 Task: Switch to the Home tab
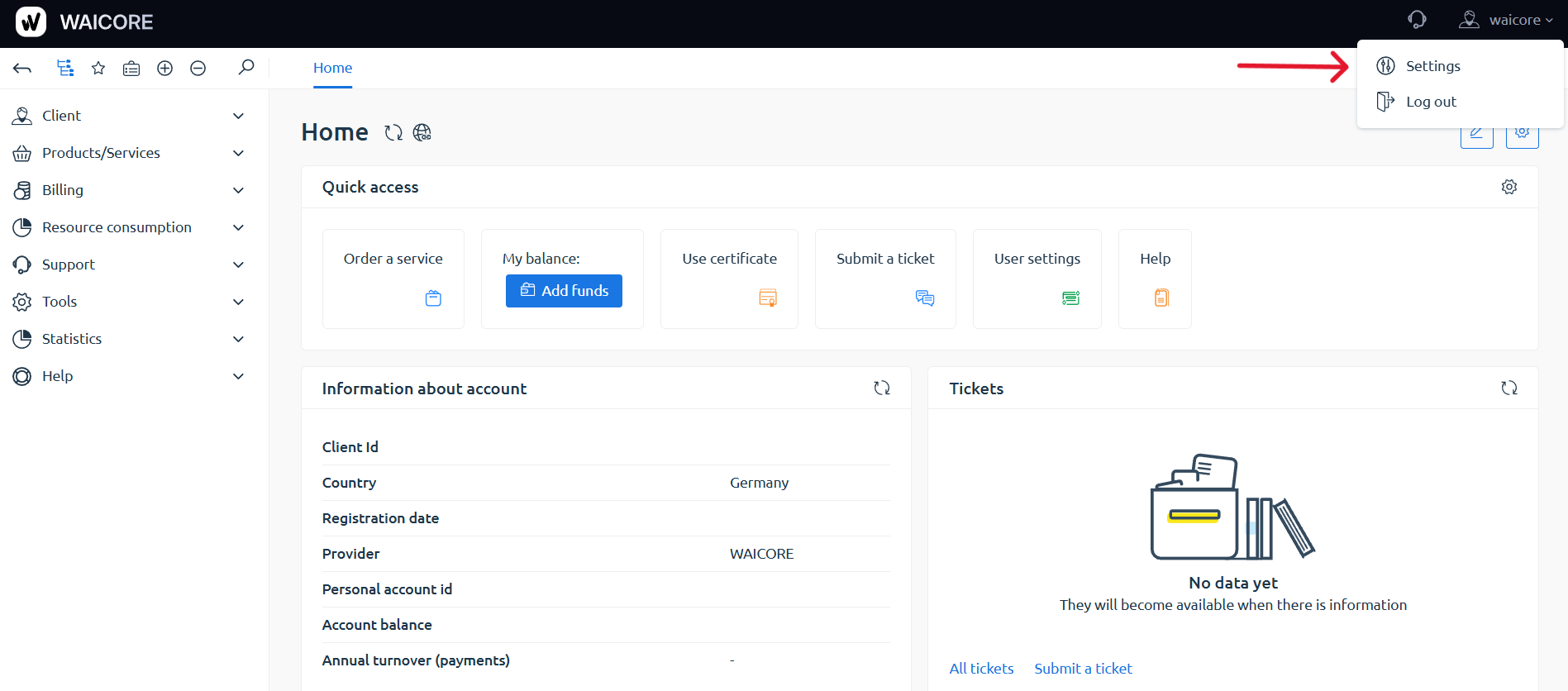332,68
